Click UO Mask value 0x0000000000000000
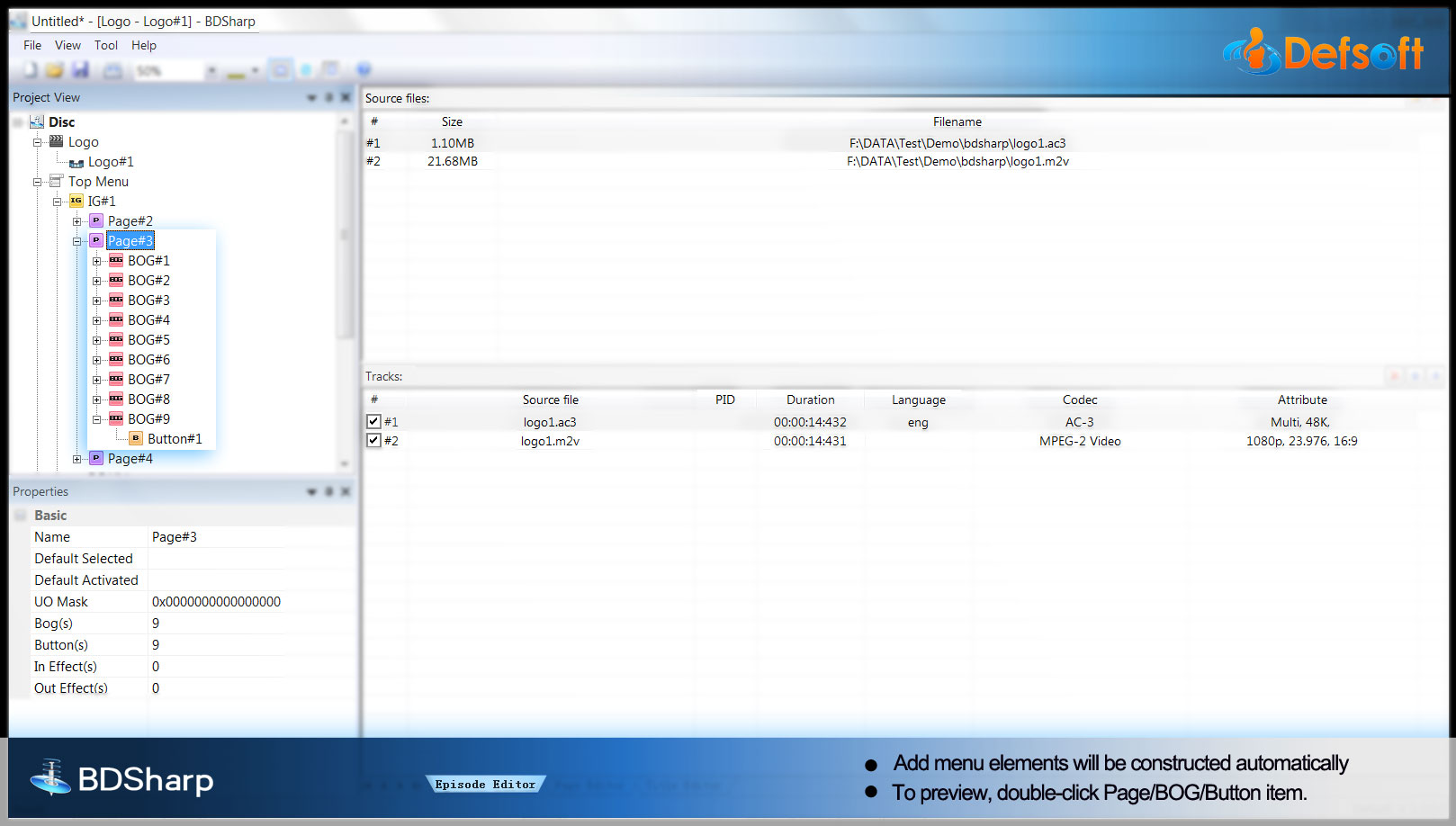Screen dimensions: 1456x826 (216, 602)
